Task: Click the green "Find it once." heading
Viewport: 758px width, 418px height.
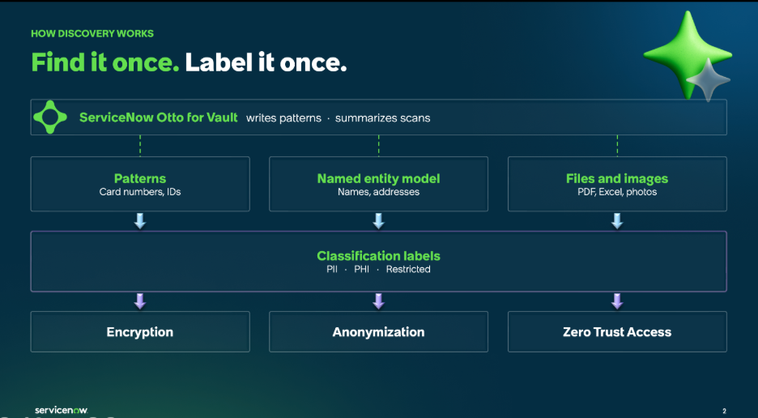Action: (105, 62)
